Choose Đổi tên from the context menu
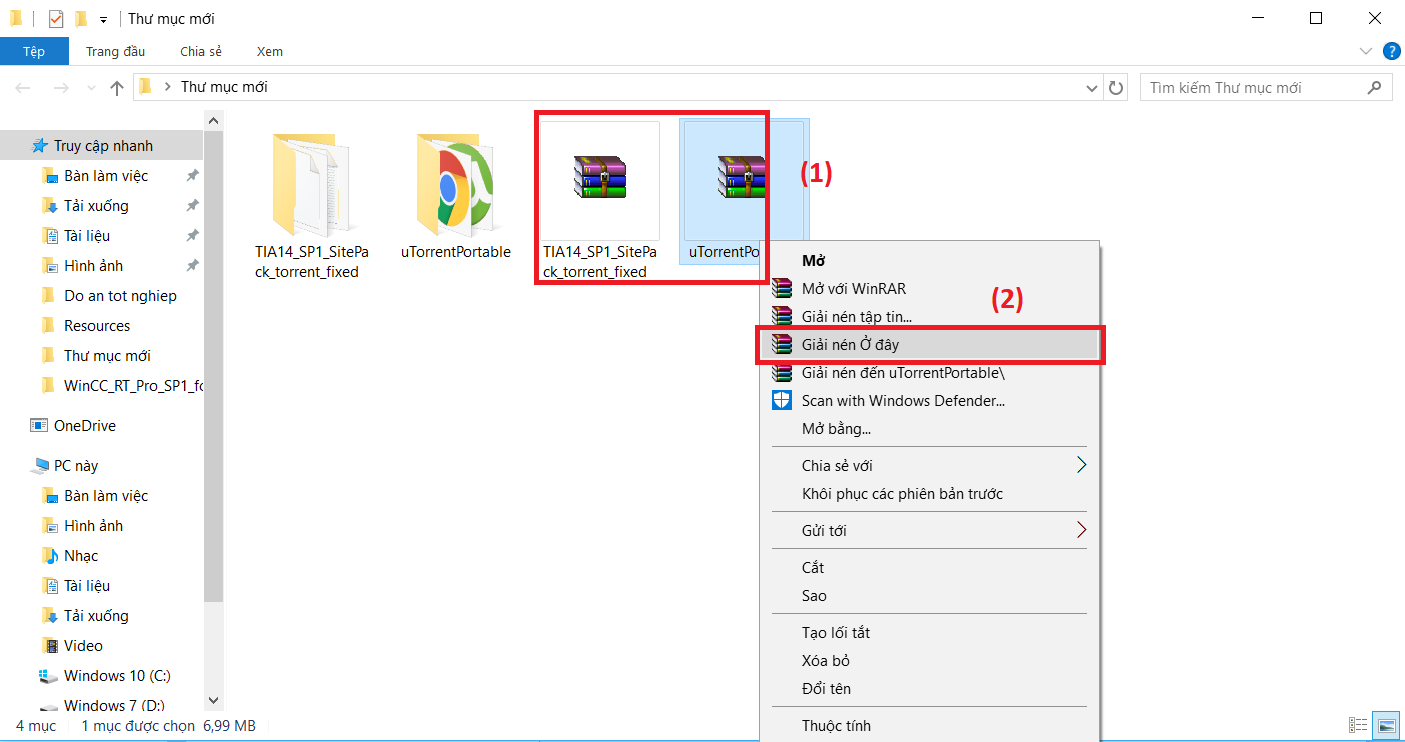1405x742 pixels. point(930,688)
